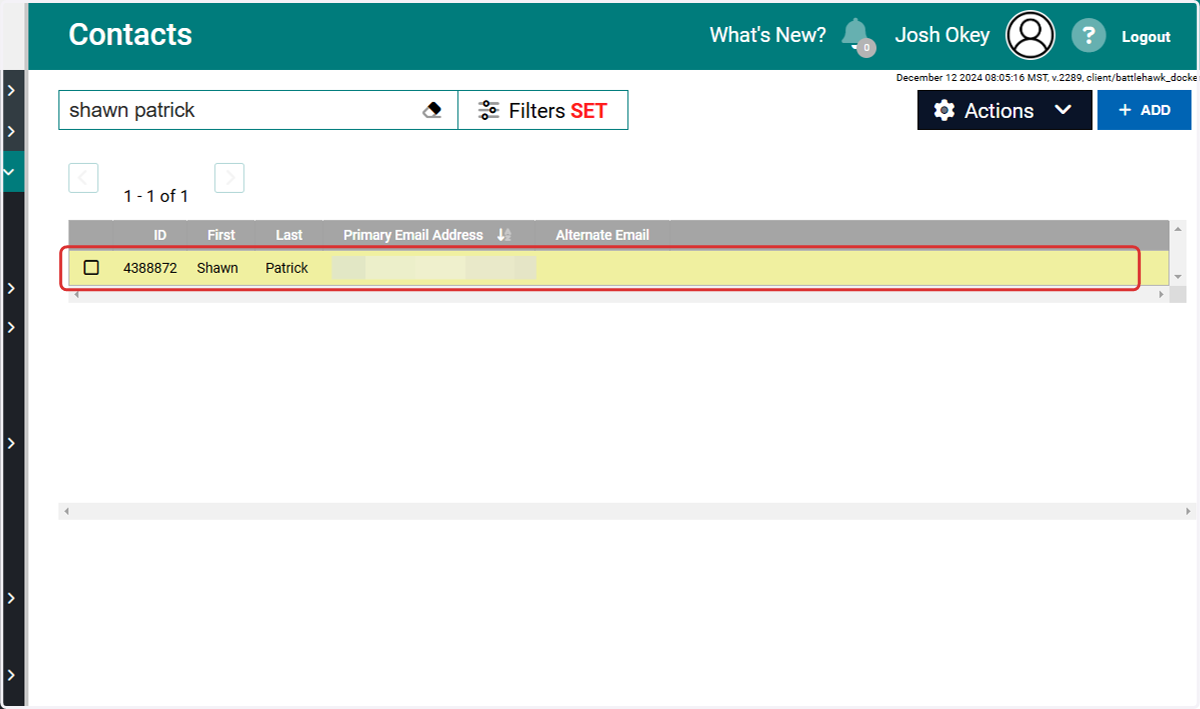Select the last name cell Patrick
This screenshot has width=1200, height=709.
point(287,268)
